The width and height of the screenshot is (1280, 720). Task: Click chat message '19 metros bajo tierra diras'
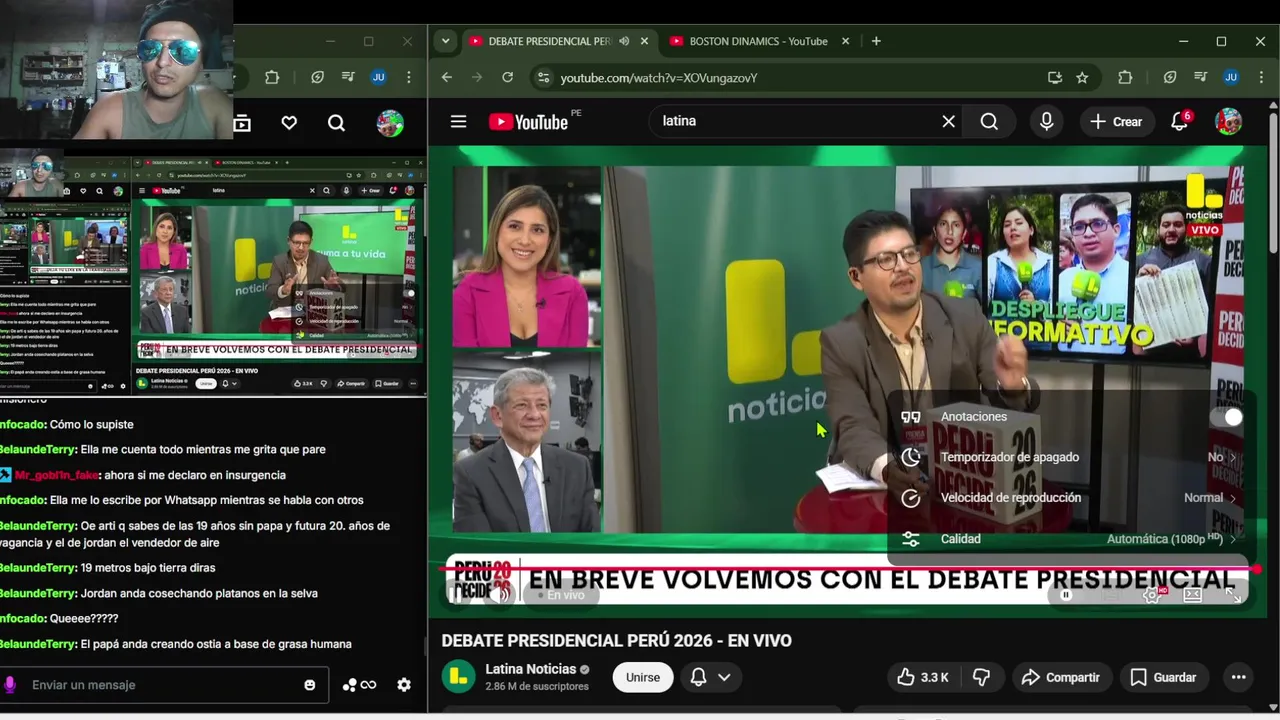pos(148,568)
